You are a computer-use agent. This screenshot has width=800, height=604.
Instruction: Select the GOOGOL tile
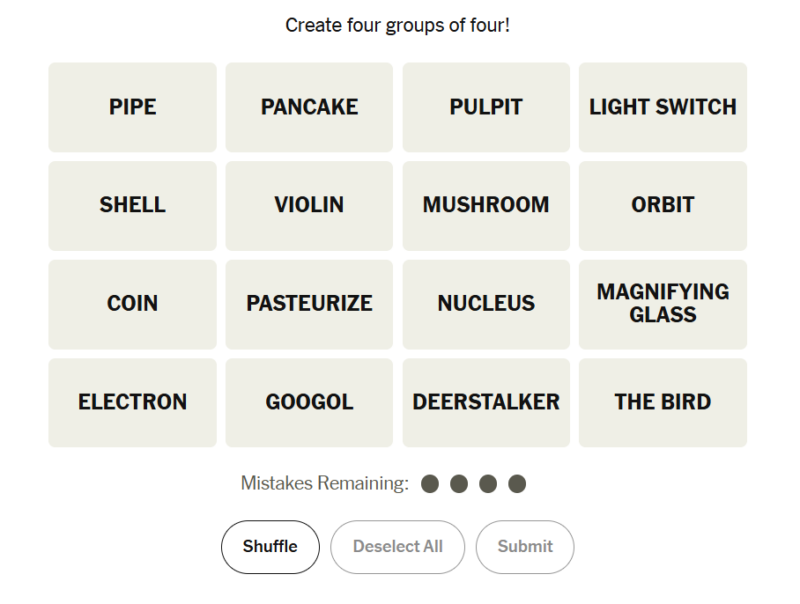point(309,402)
